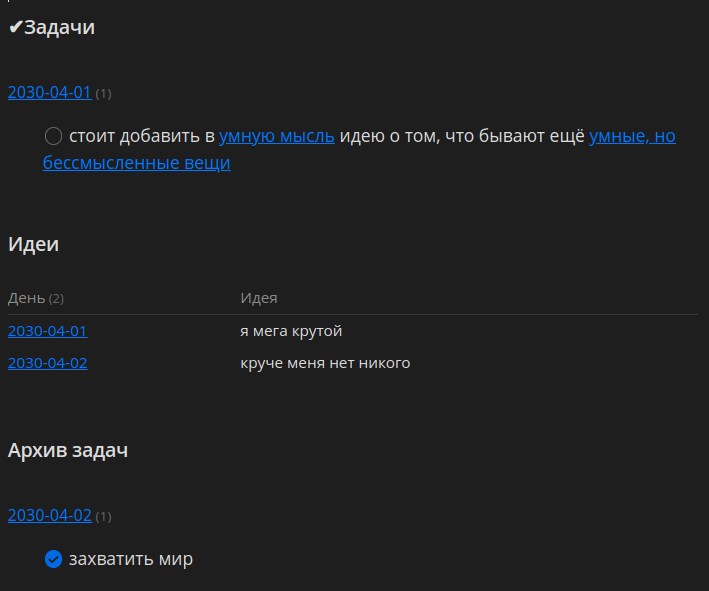Viewport: 709px width, 591px height.
Task: Open the 'бессмысленные вещи' link text
Action: click(x=137, y=163)
